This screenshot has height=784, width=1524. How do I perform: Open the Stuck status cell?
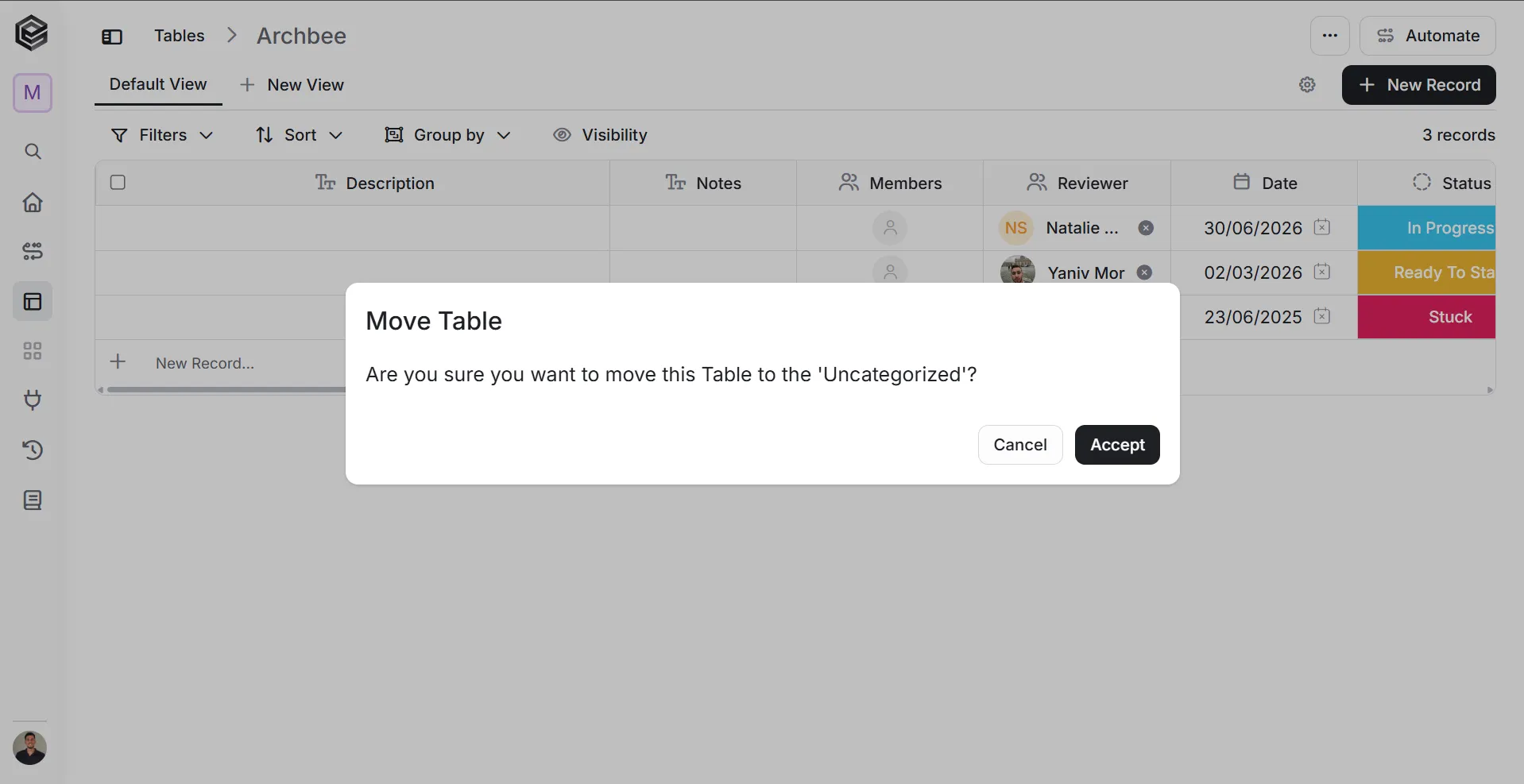[1426, 317]
